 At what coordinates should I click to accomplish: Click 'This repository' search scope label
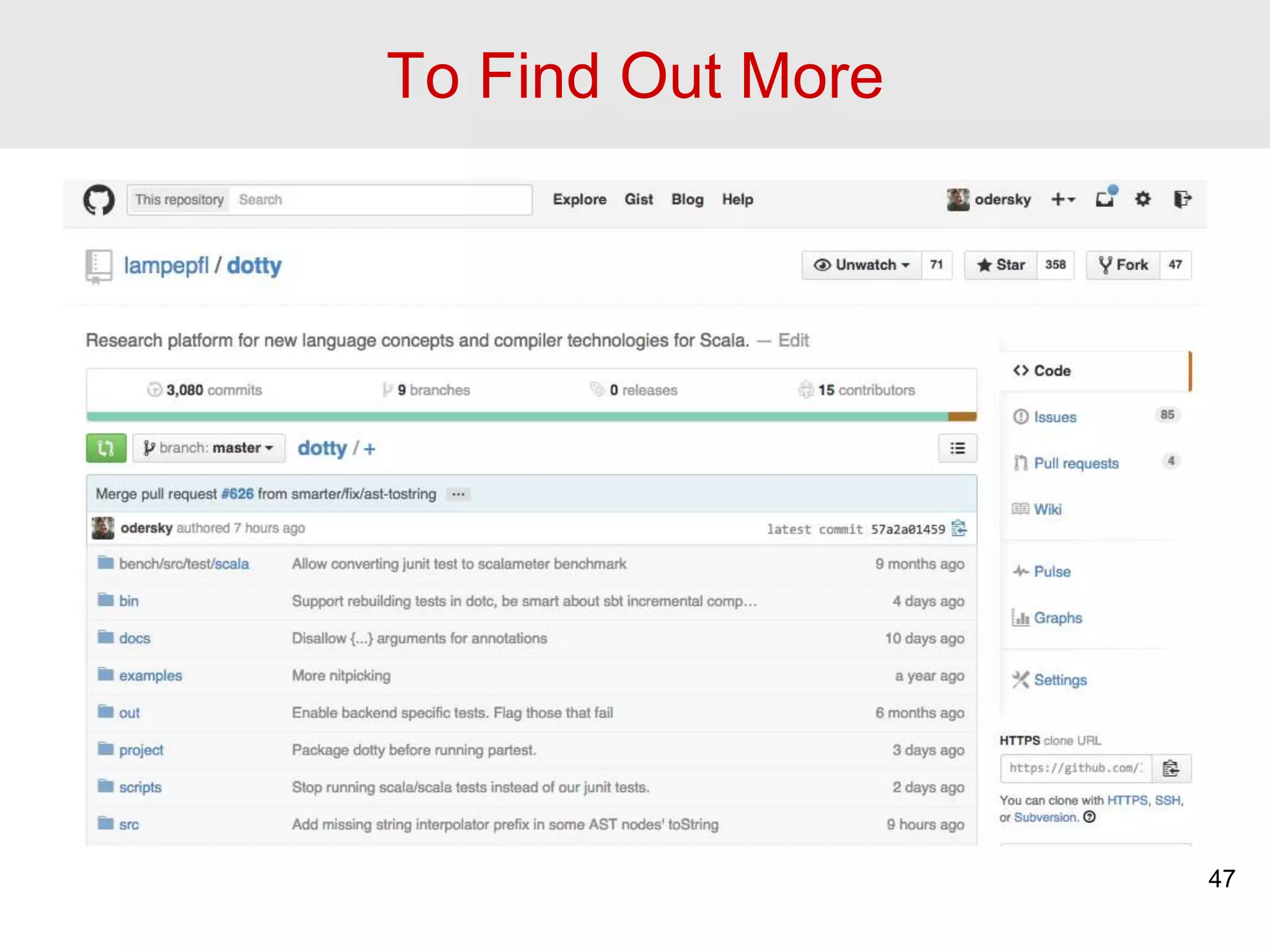click(179, 200)
